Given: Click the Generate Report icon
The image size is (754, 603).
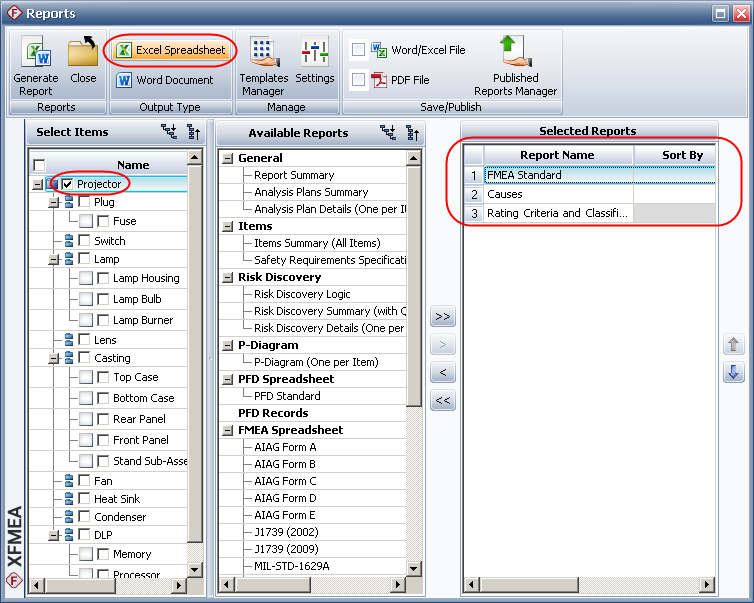Looking at the screenshot, I should (x=35, y=54).
